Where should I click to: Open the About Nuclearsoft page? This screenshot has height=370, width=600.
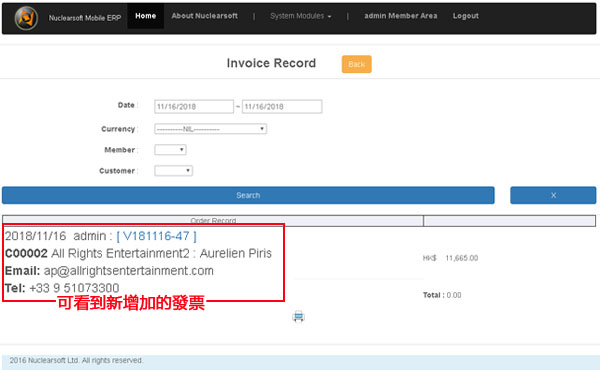[204, 16]
